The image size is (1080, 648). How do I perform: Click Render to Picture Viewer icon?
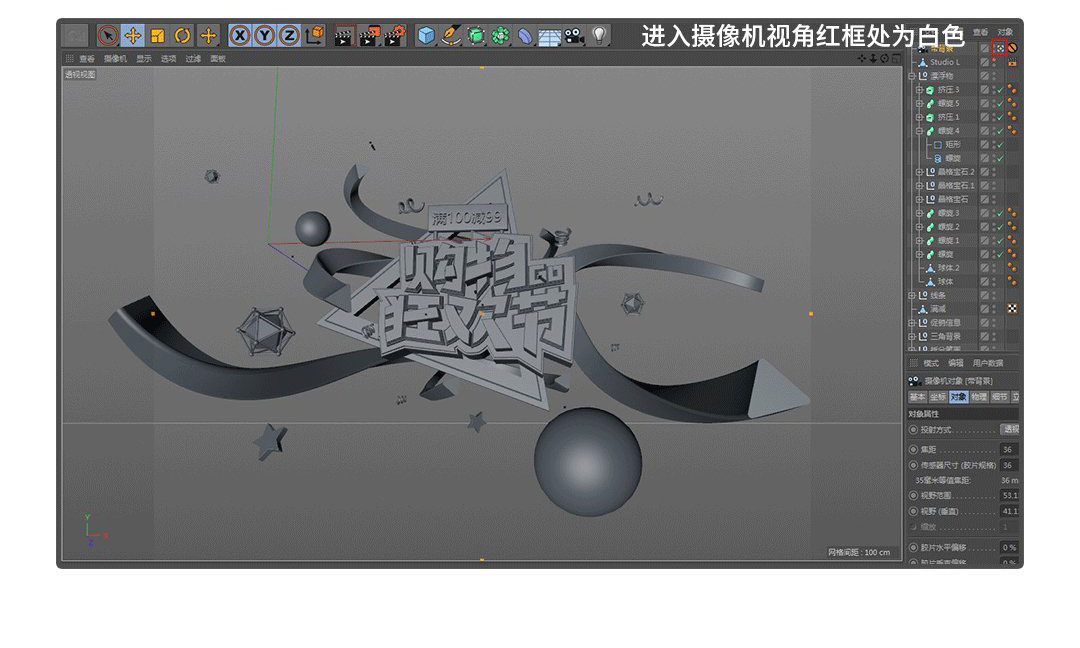point(368,36)
